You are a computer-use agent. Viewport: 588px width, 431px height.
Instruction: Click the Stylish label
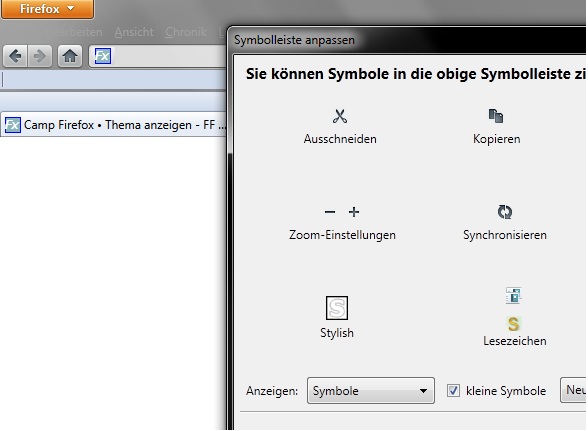[x=337, y=333]
